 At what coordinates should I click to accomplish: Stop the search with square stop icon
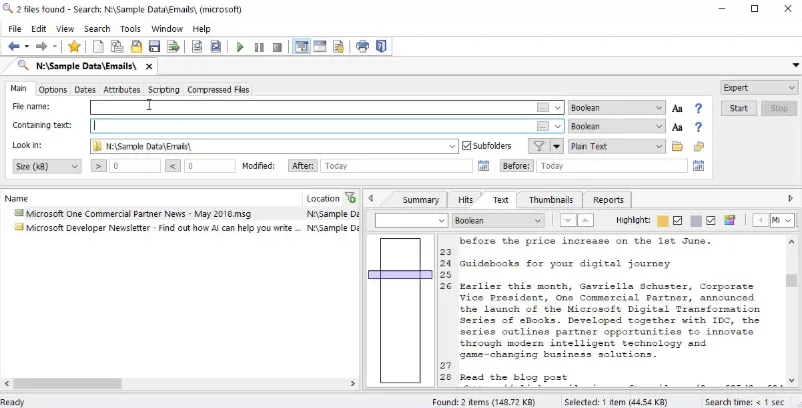pyautogui.click(x=277, y=47)
